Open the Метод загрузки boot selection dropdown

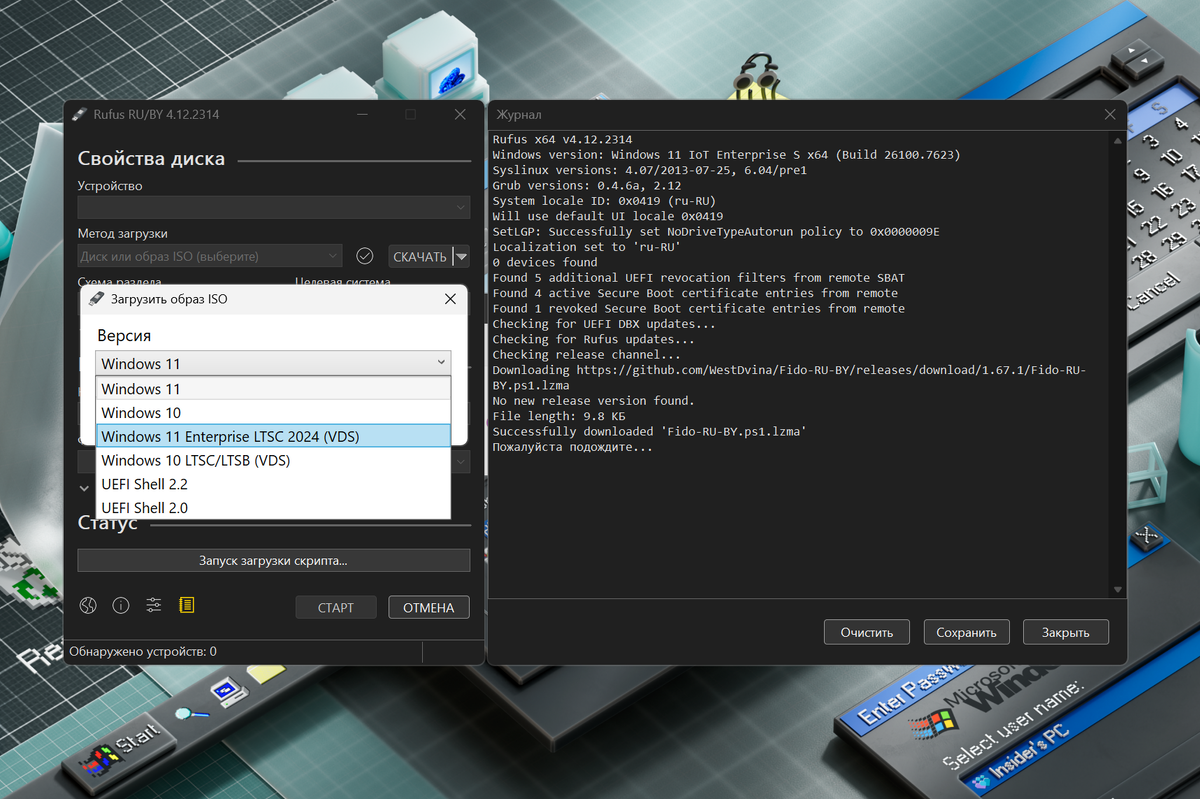210,256
